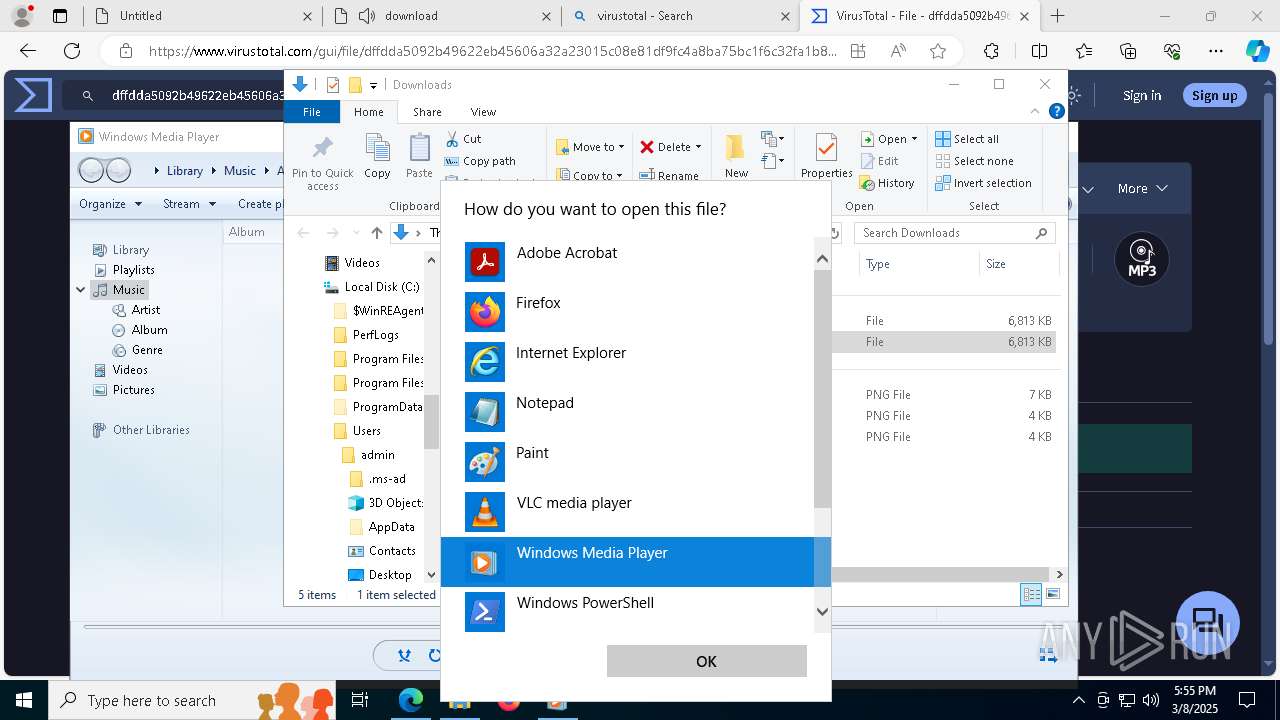Open Microsoft Edge from the taskbar
The image size is (1280, 720).
point(411,700)
